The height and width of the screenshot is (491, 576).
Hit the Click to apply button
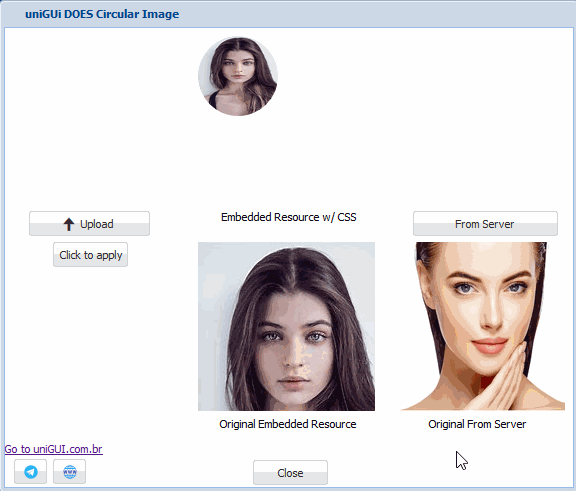click(90, 254)
